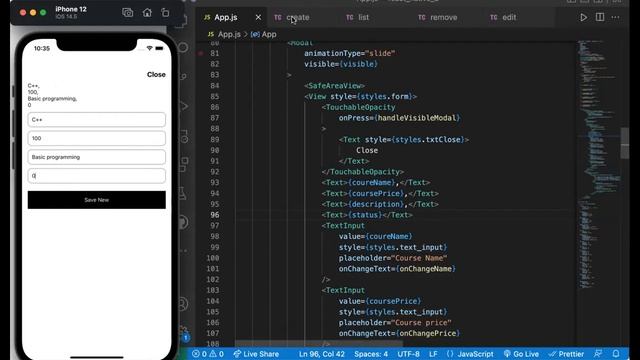Click animationType="slide" on line 81
The width and height of the screenshot is (640, 360).
[x=349, y=53]
